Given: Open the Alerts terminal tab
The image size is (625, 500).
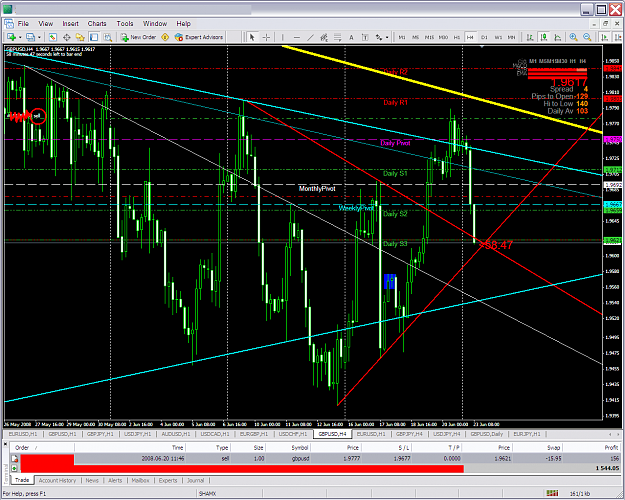Looking at the screenshot, I should point(115,480).
